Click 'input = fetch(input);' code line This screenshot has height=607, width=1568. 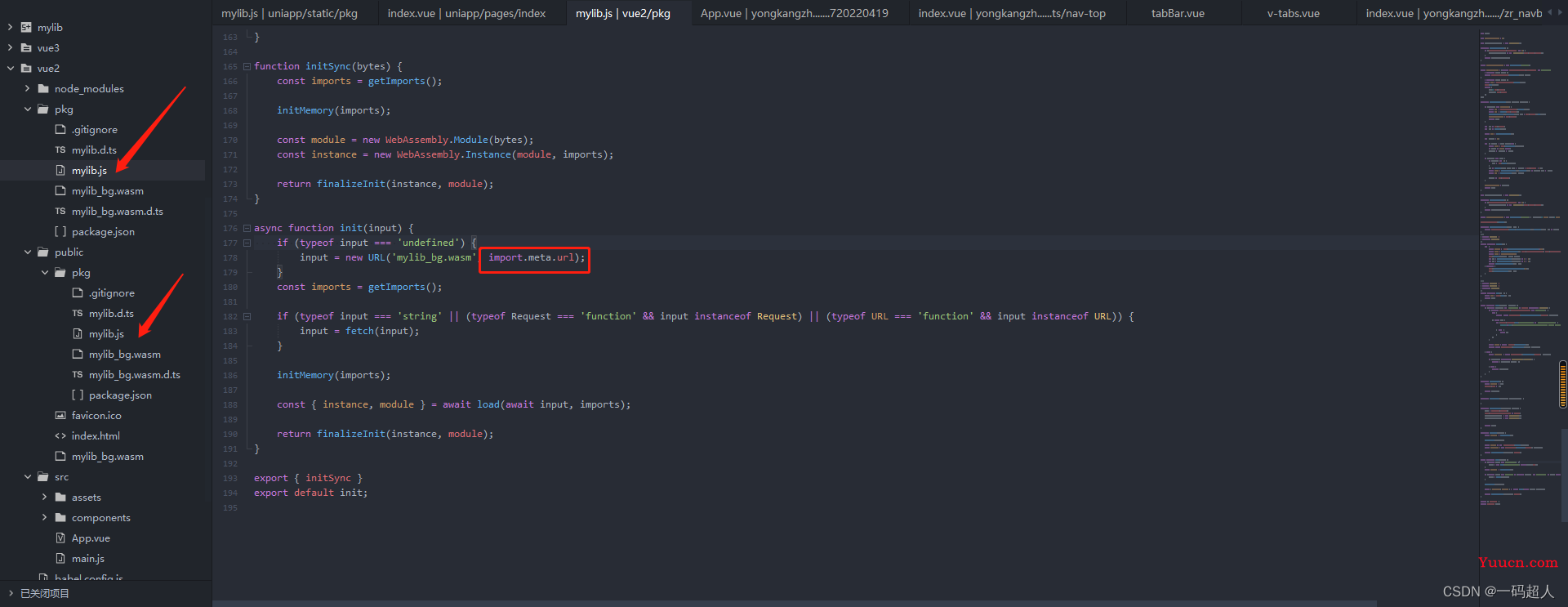point(359,331)
